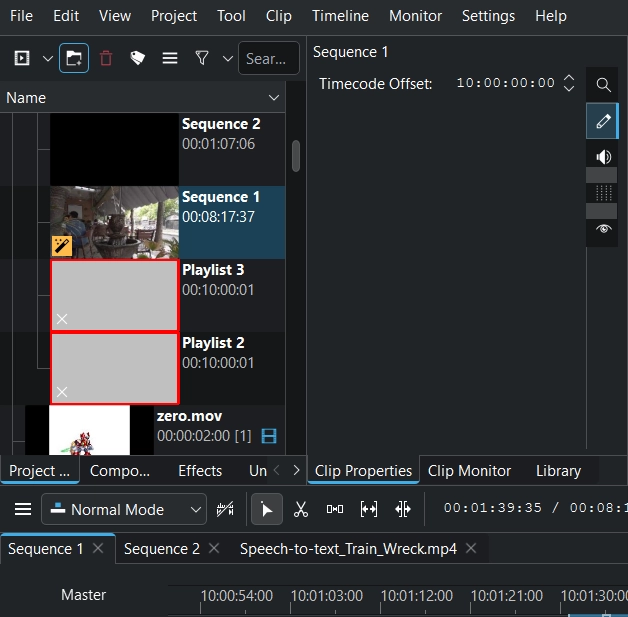Choose the Slip tool in timeline toolbar
628x617 pixels.
pos(369,509)
